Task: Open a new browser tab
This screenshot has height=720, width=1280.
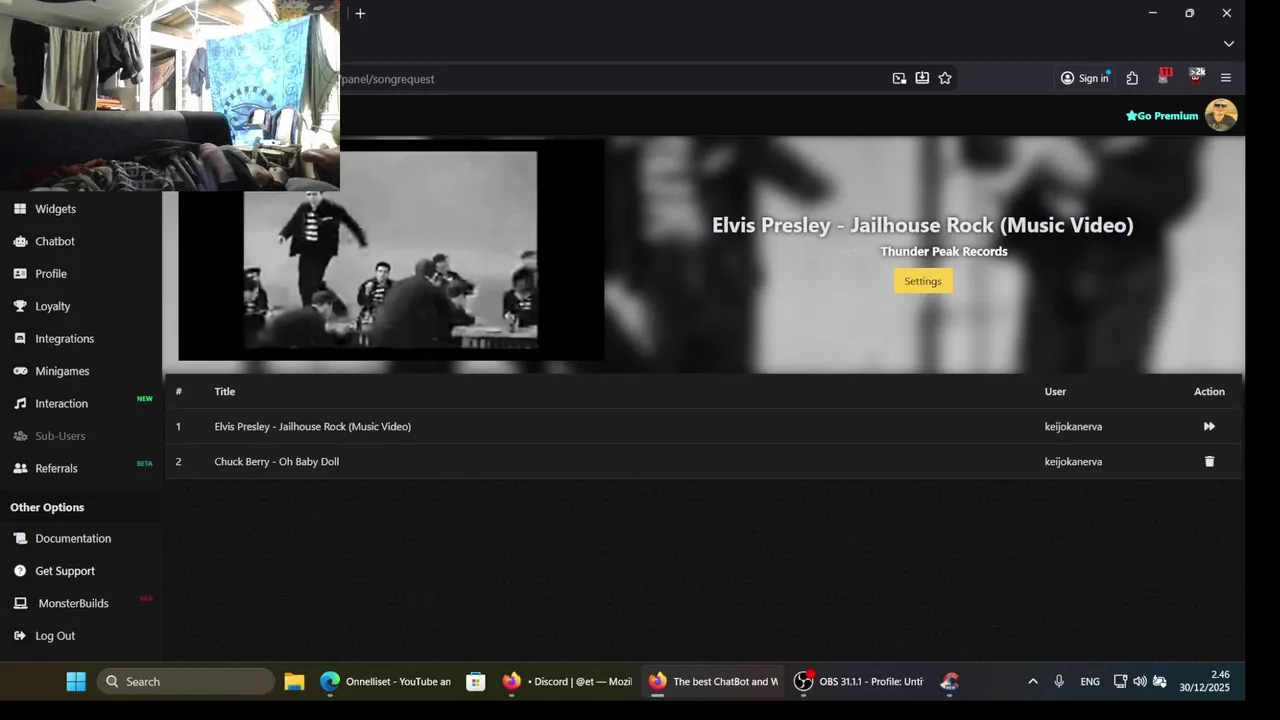Action: pos(360,13)
